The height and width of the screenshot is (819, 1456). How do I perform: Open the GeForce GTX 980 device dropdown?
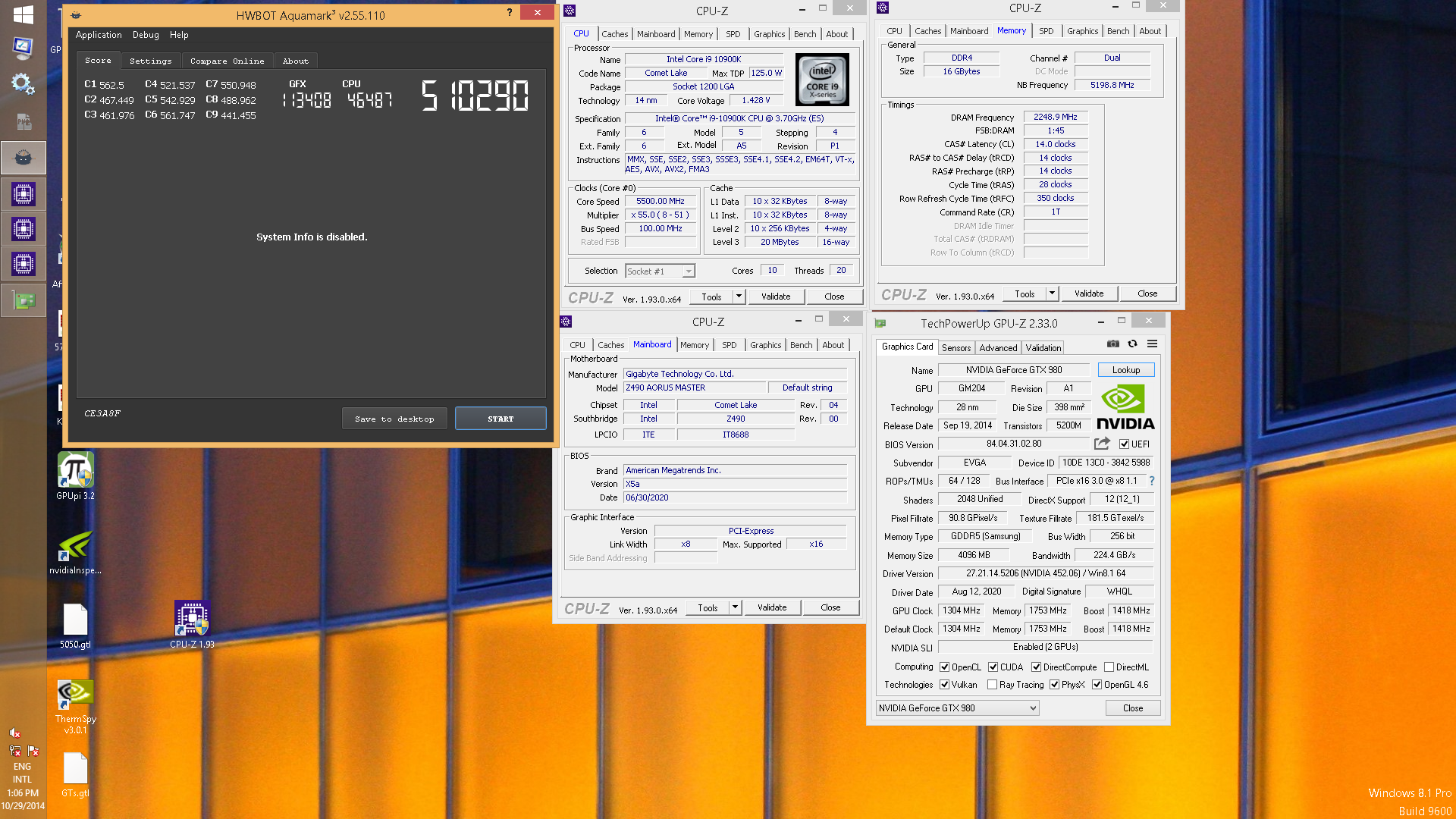[x=957, y=708]
